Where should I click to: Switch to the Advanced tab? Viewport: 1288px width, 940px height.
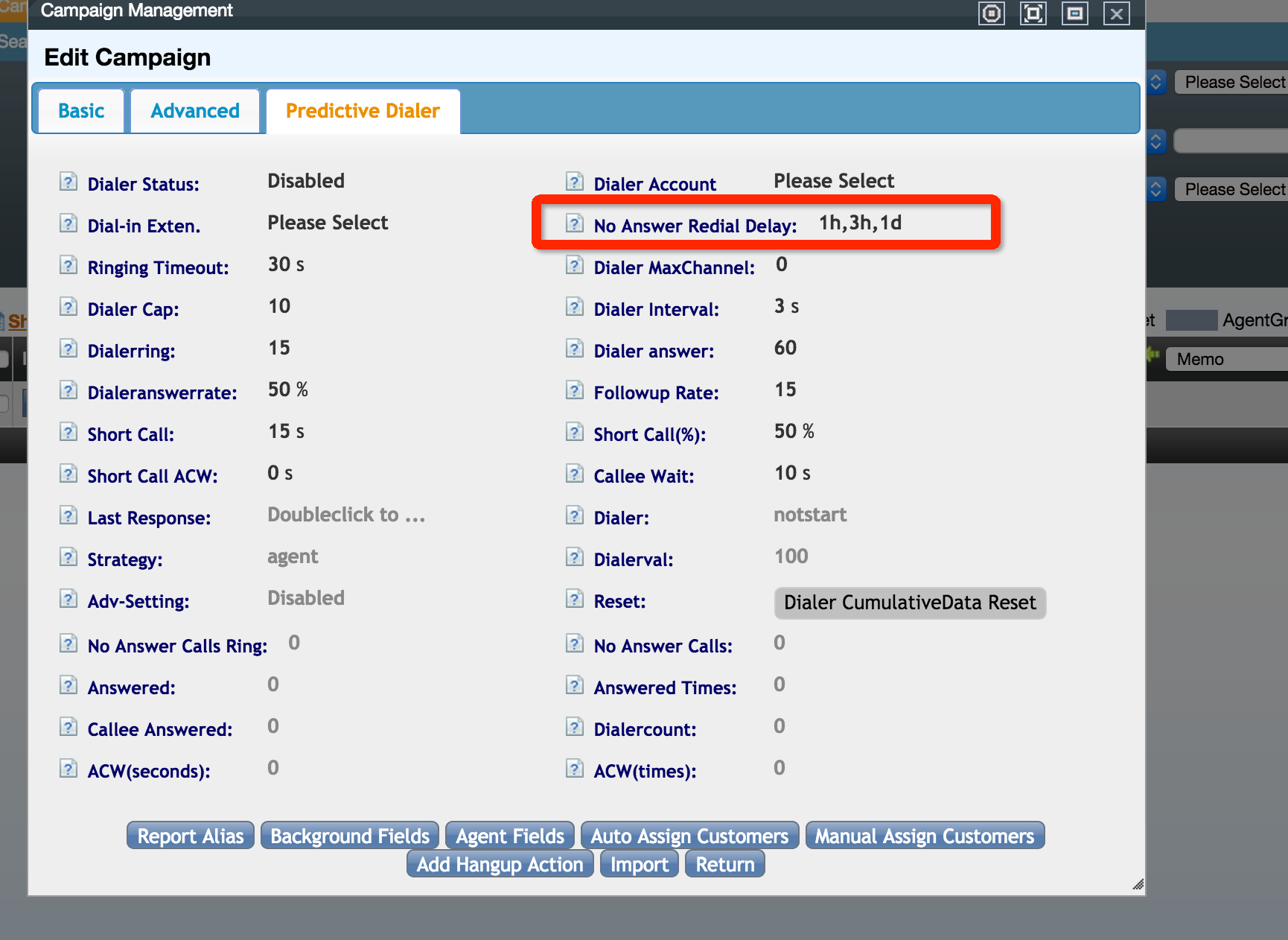pos(195,111)
